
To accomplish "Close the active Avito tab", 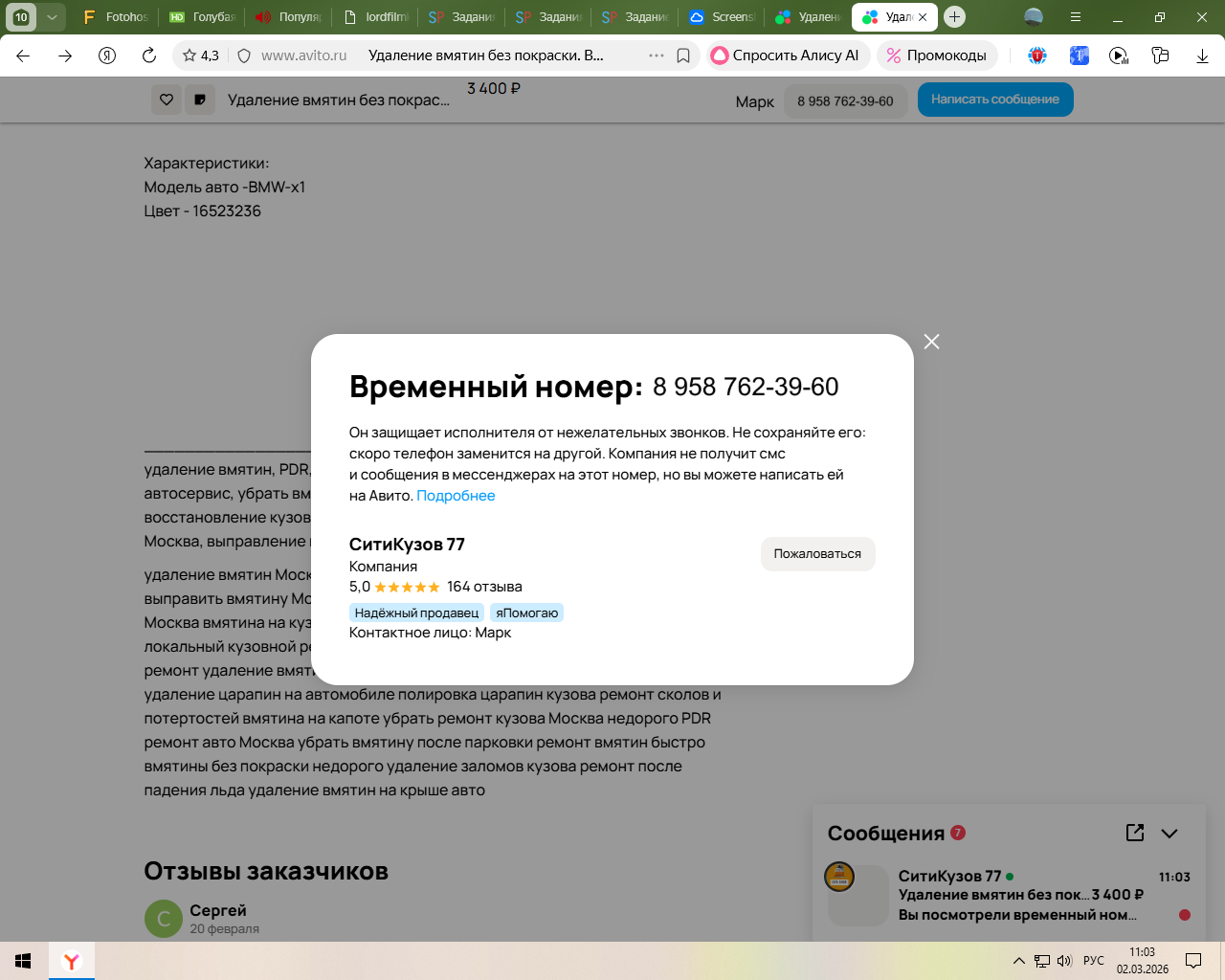I will (x=923, y=17).
